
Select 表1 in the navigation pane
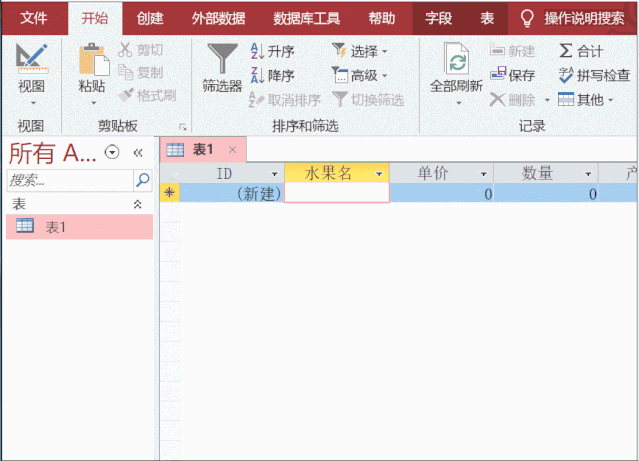coord(55,227)
